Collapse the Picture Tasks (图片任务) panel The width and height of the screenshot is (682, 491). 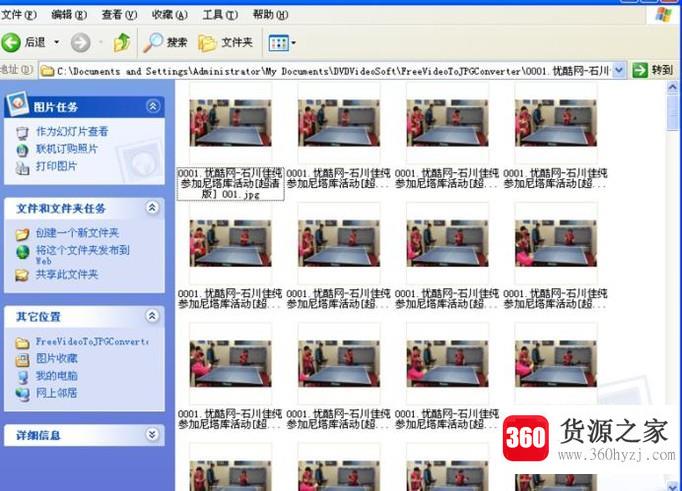(153, 106)
